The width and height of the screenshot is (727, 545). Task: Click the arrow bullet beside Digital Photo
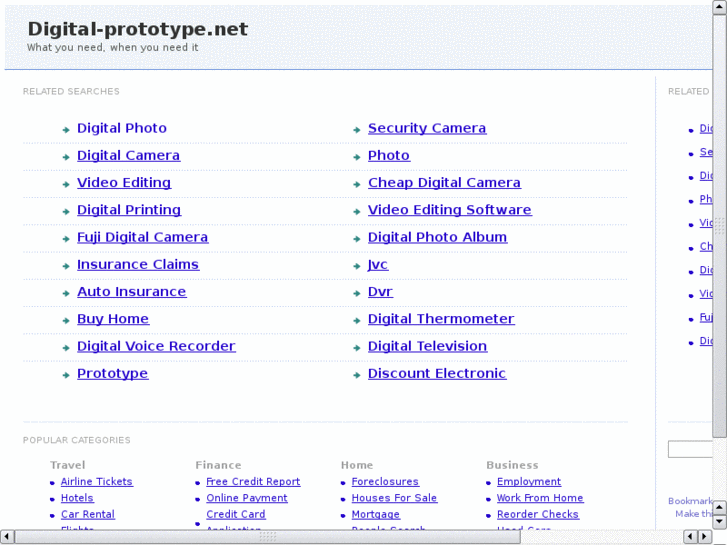[66, 129]
